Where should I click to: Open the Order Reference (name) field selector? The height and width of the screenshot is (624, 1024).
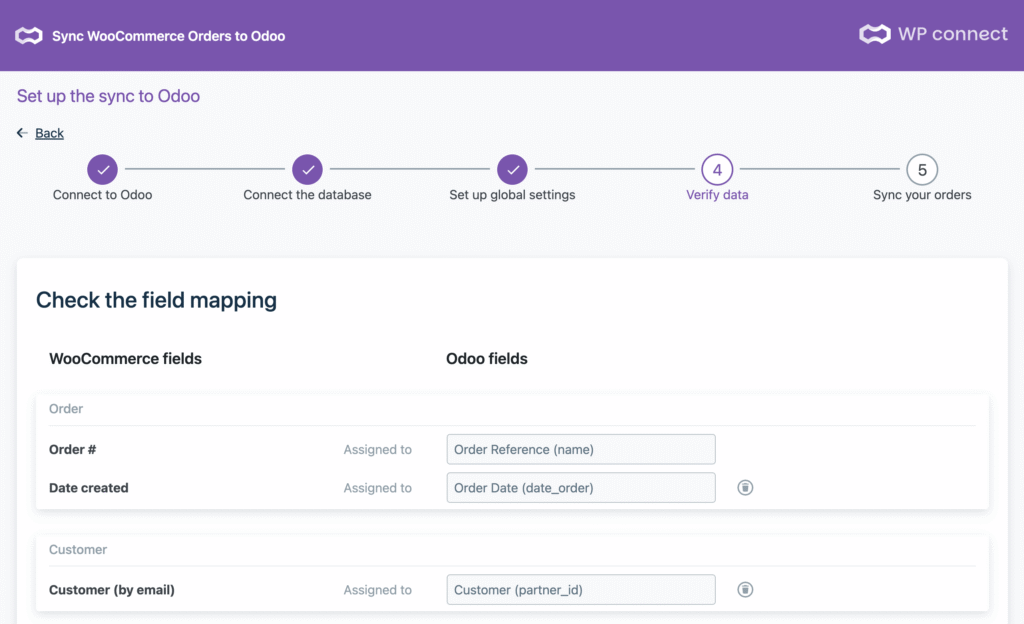pyautogui.click(x=581, y=449)
